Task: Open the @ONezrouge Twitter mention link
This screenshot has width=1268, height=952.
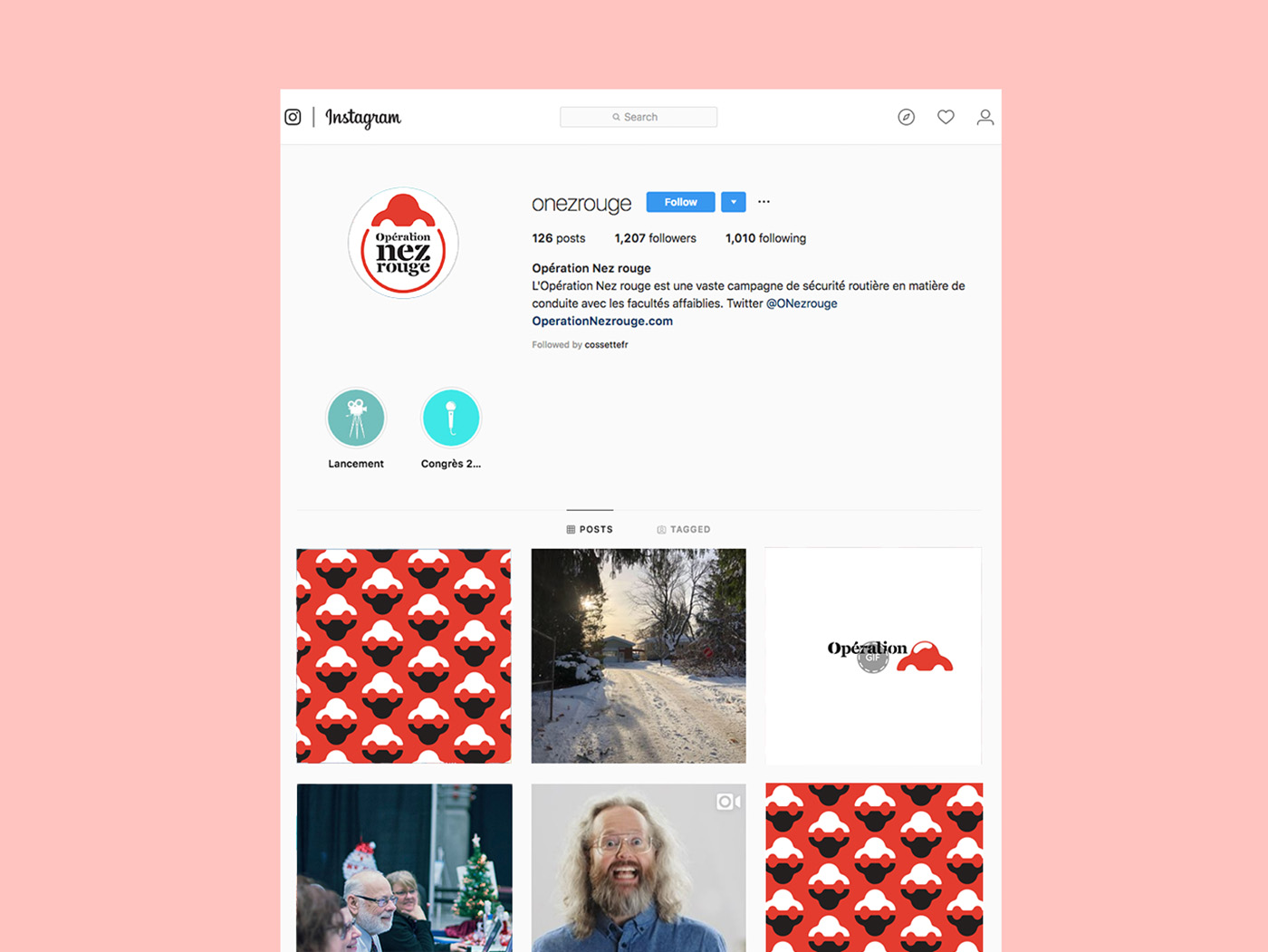Action: [x=802, y=303]
